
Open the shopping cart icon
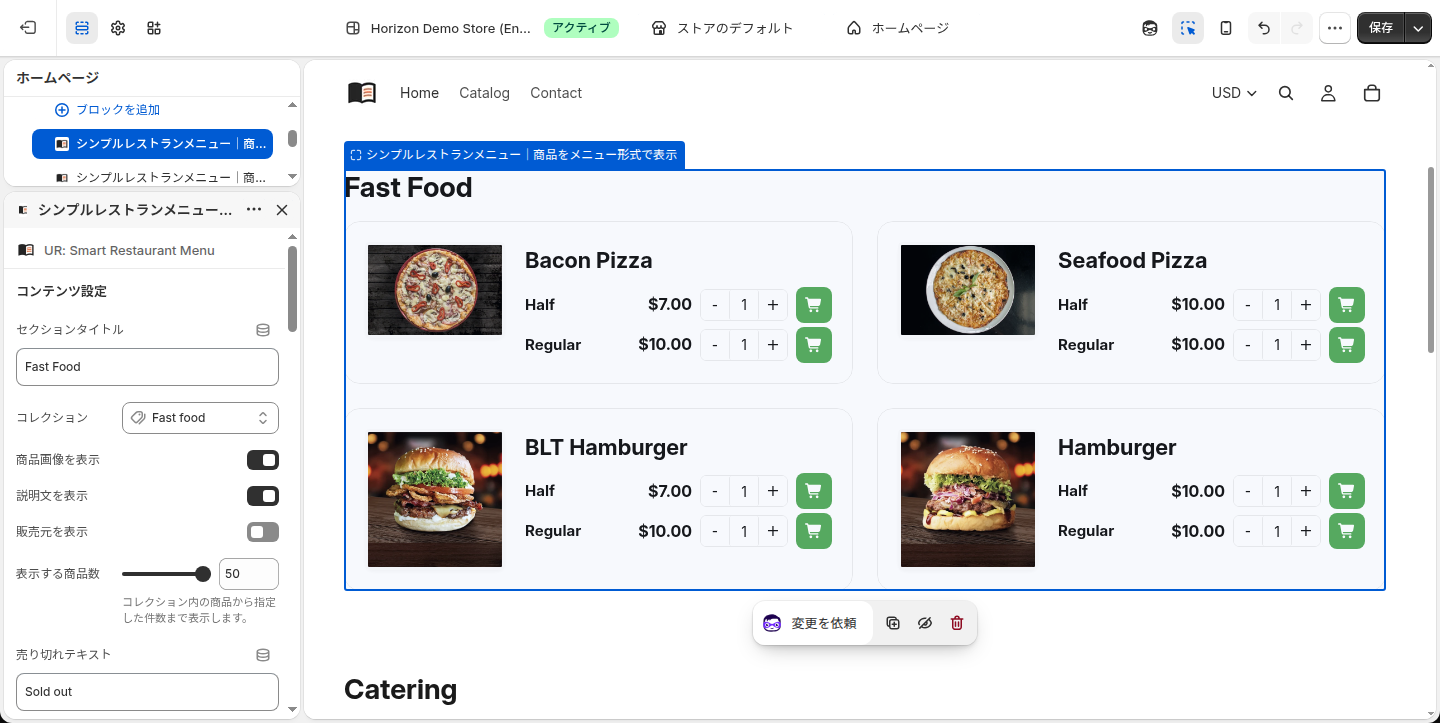tap(1372, 93)
